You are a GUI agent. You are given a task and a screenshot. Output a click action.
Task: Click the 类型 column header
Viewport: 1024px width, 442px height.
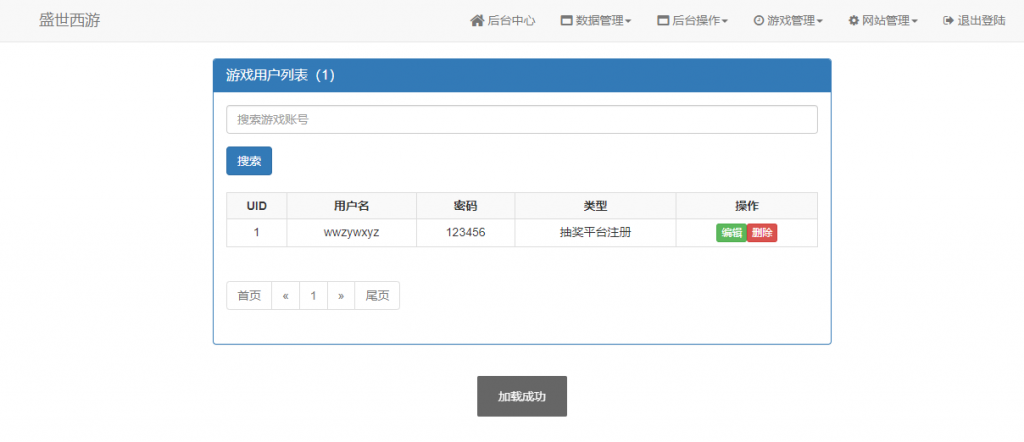pos(596,206)
